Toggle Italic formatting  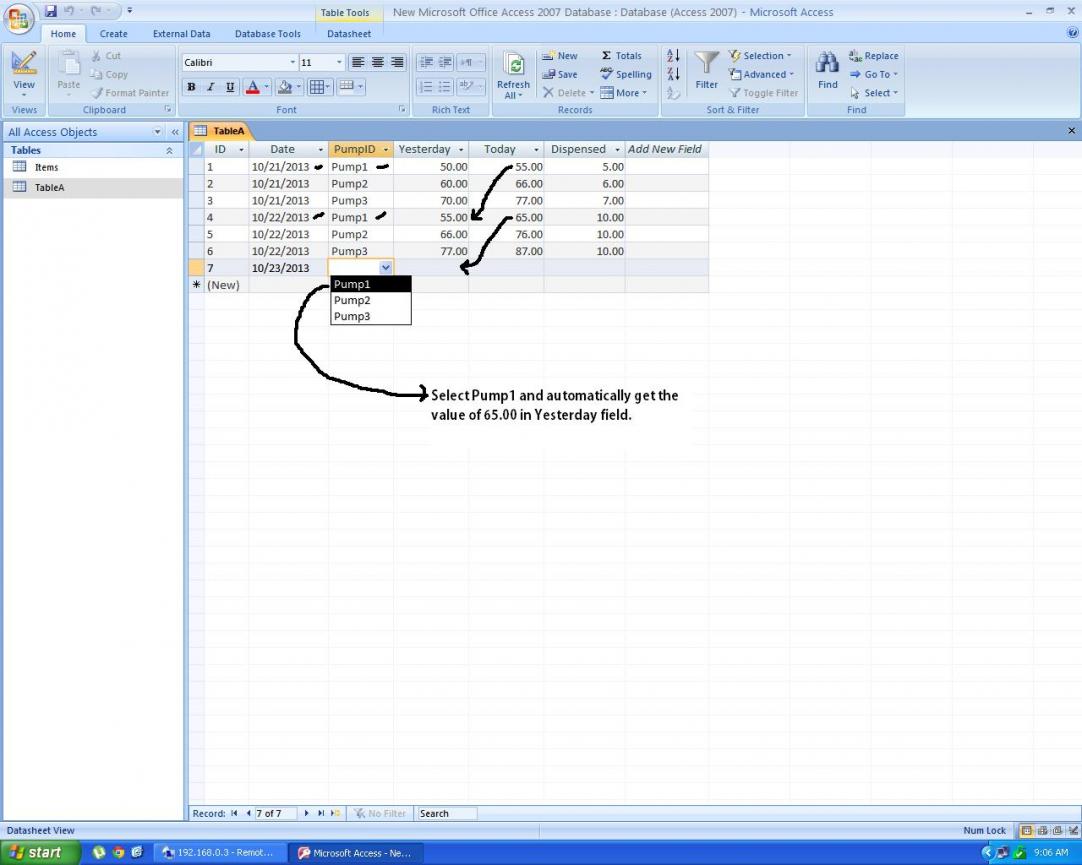(x=210, y=87)
